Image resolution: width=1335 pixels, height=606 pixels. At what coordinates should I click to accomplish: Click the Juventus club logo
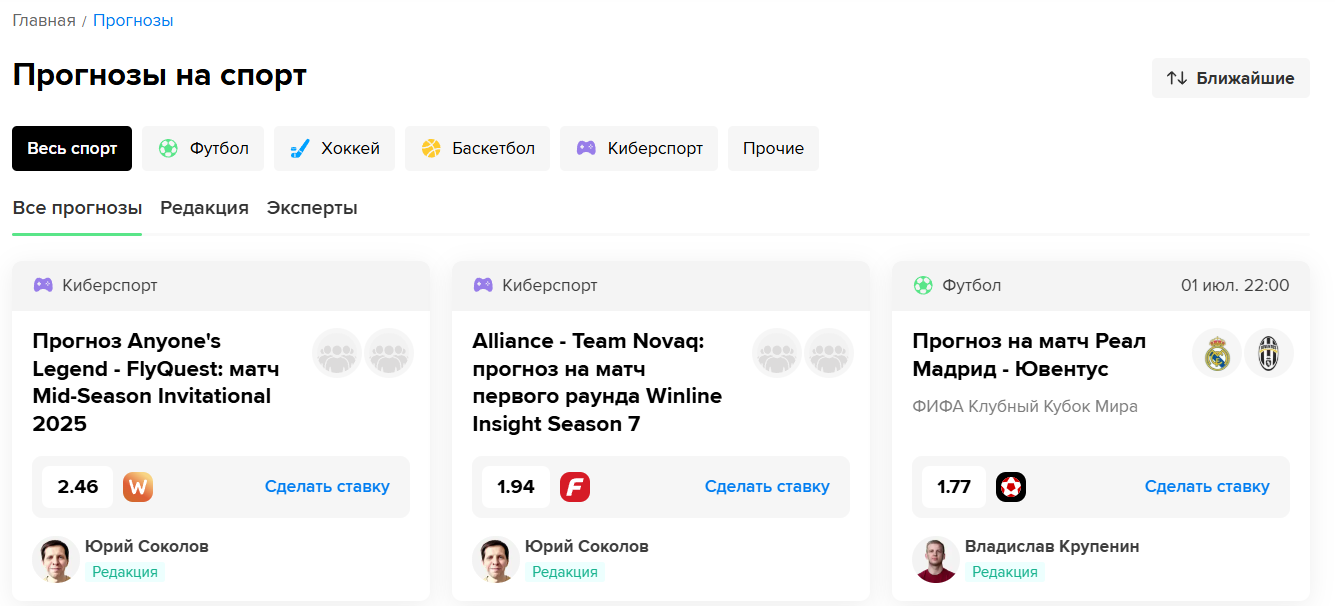[x=1270, y=353]
